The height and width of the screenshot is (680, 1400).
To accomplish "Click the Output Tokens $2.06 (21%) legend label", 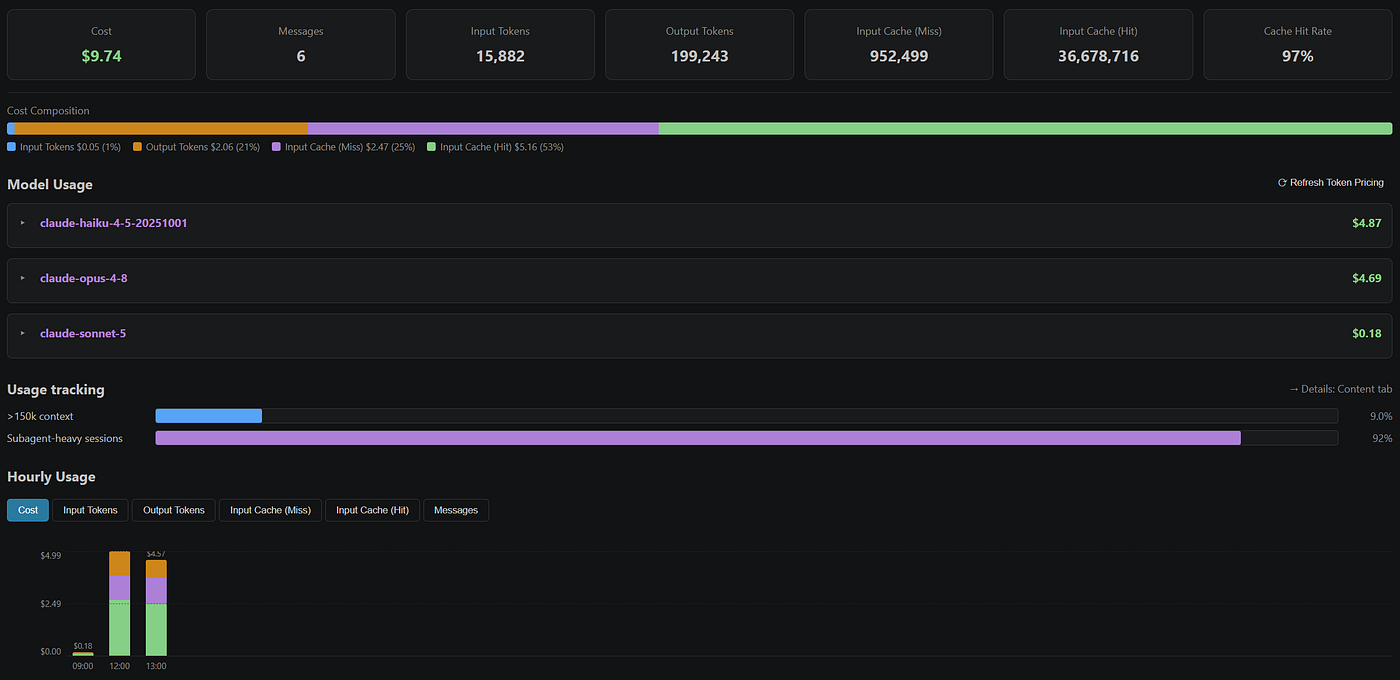I will 203,147.
